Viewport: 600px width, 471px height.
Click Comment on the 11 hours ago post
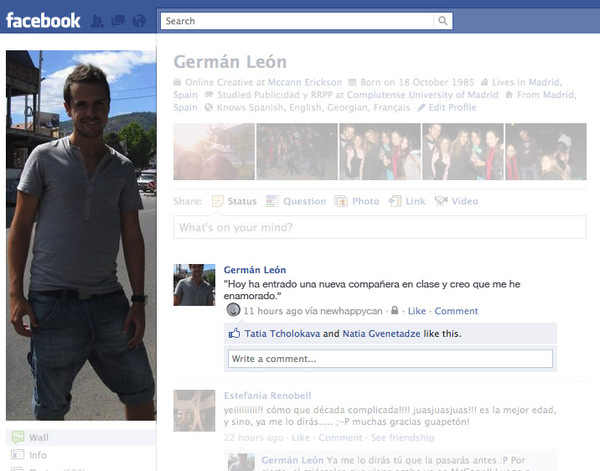[x=456, y=311]
